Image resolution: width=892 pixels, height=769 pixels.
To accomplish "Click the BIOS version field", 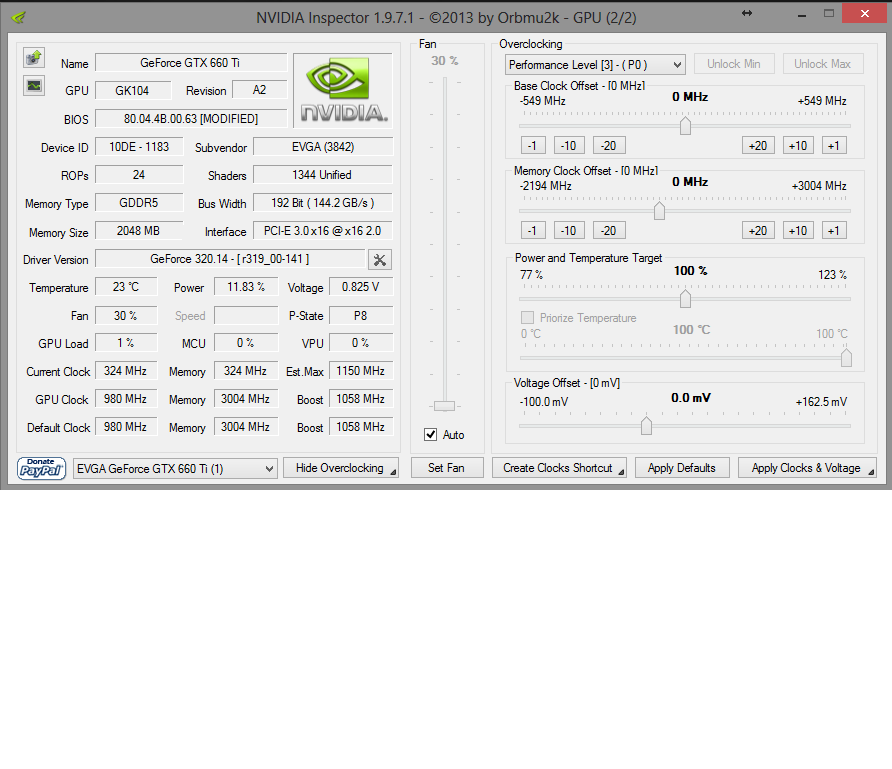I will coord(191,118).
